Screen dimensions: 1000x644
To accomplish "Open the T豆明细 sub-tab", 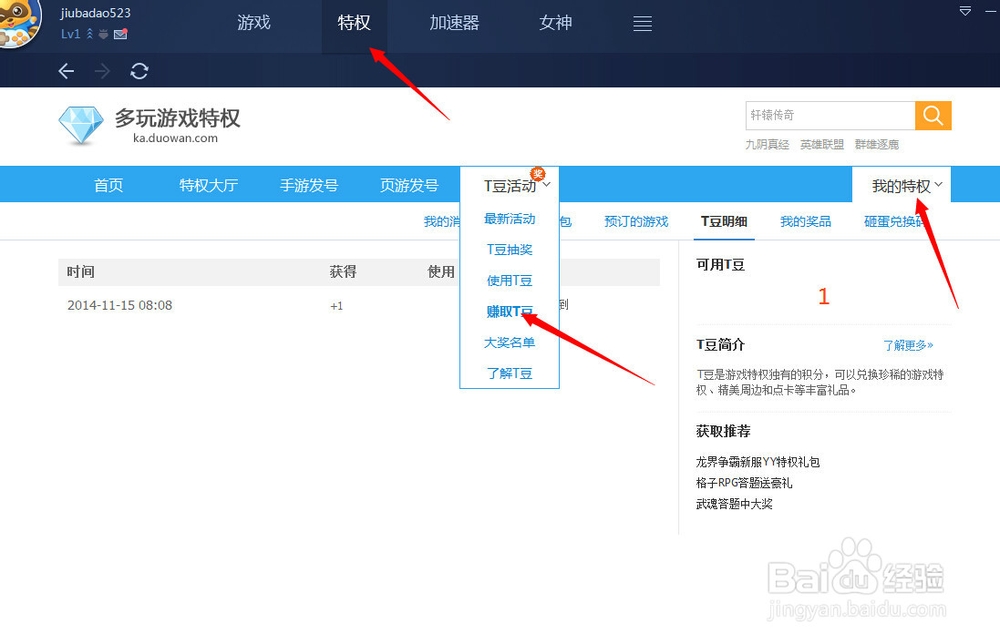I will tap(724, 221).
